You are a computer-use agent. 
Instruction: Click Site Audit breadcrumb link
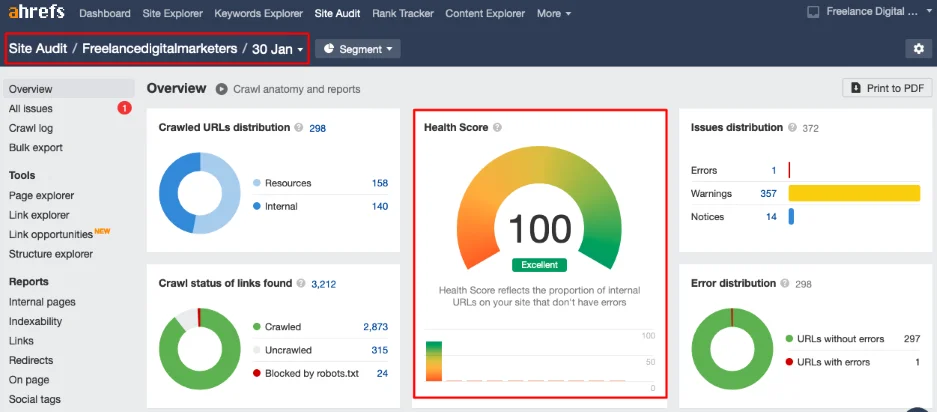[x=38, y=49]
